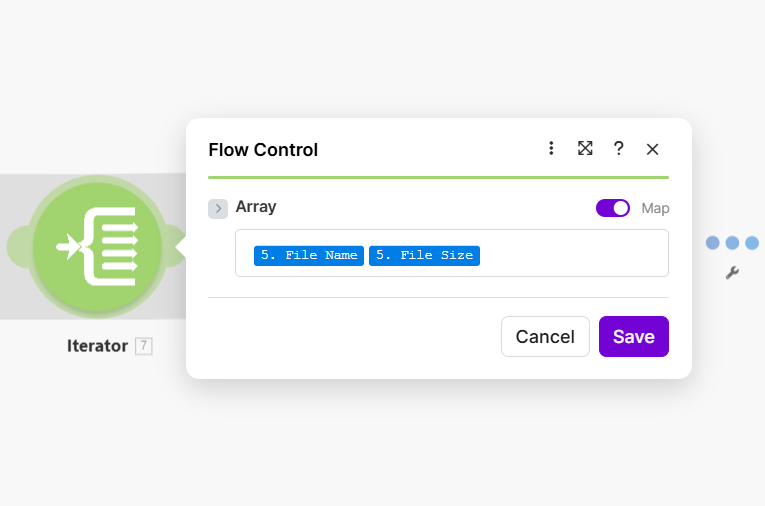Click the Flow Control dialog title
Image resolution: width=765 pixels, height=506 pixels.
(x=263, y=150)
